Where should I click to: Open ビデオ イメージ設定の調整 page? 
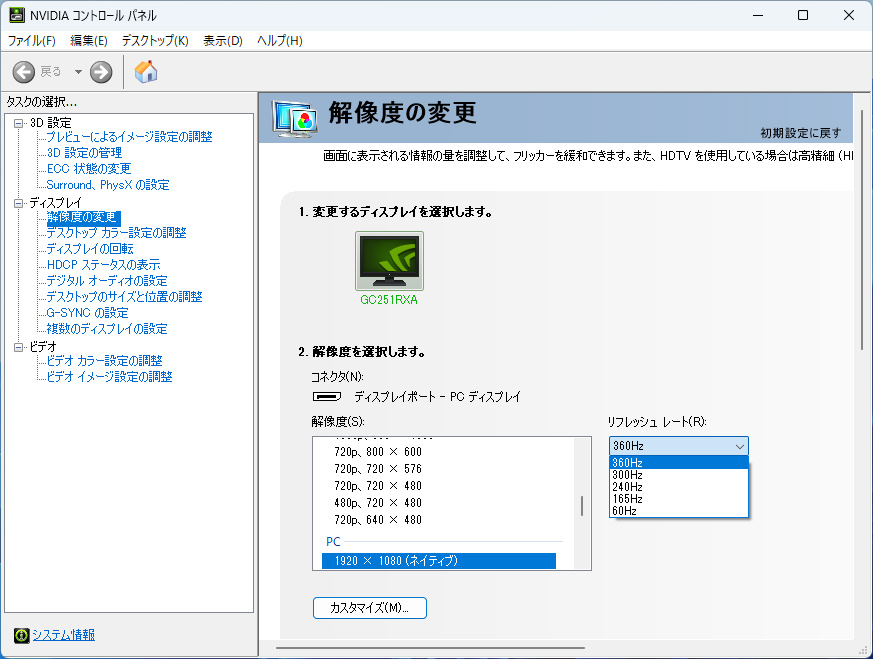pyautogui.click(x=109, y=377)
